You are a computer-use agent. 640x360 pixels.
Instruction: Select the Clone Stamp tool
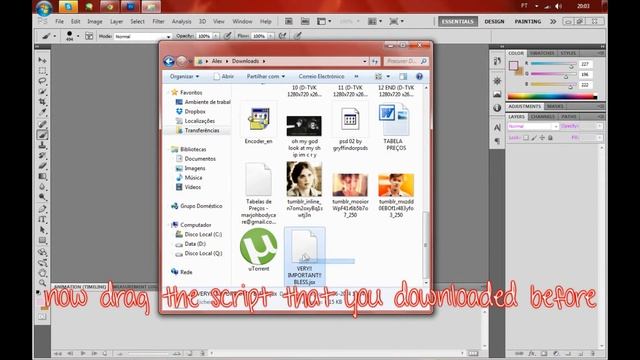42,145
